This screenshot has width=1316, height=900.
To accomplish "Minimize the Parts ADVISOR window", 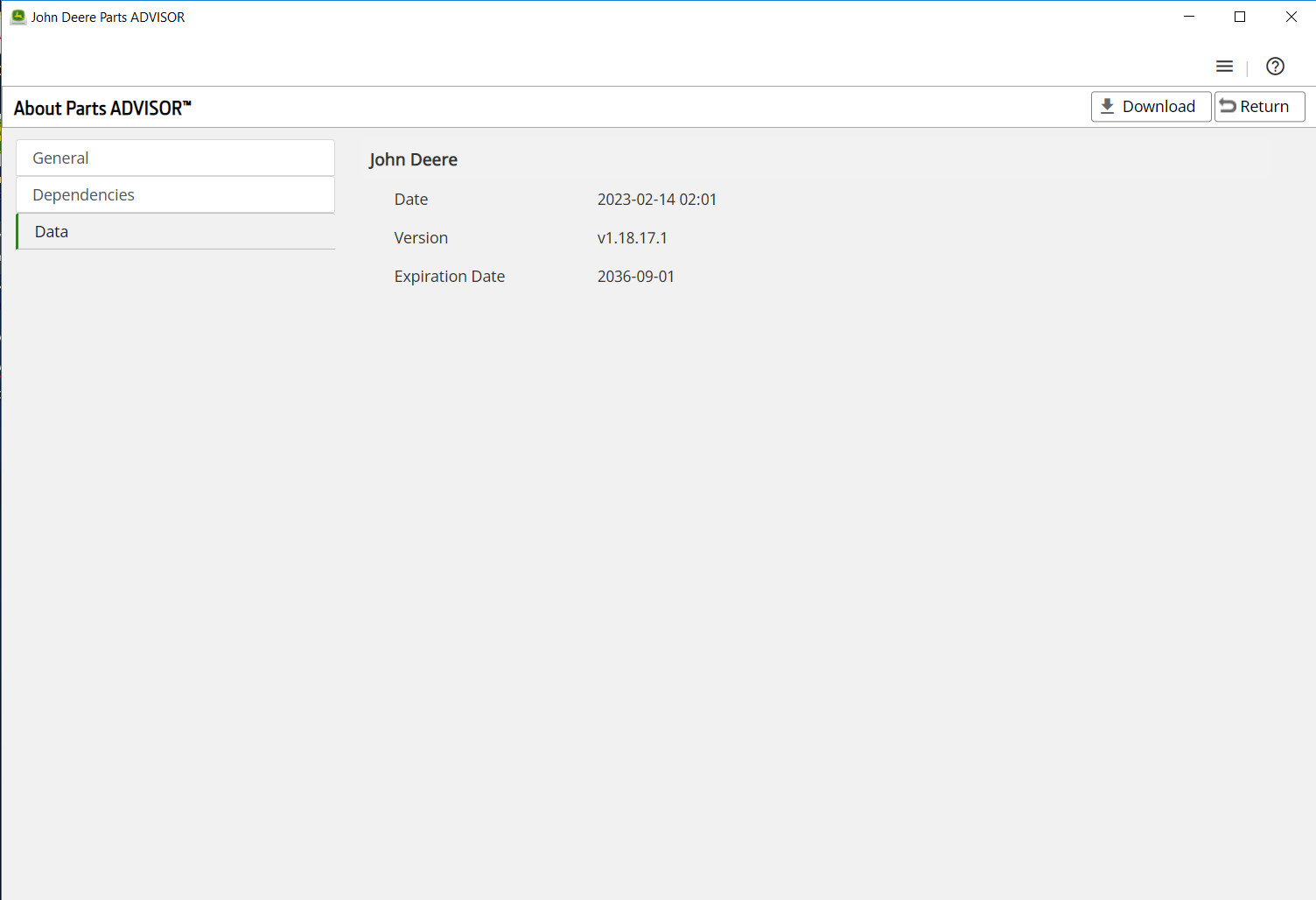I will coord(1188,17).
